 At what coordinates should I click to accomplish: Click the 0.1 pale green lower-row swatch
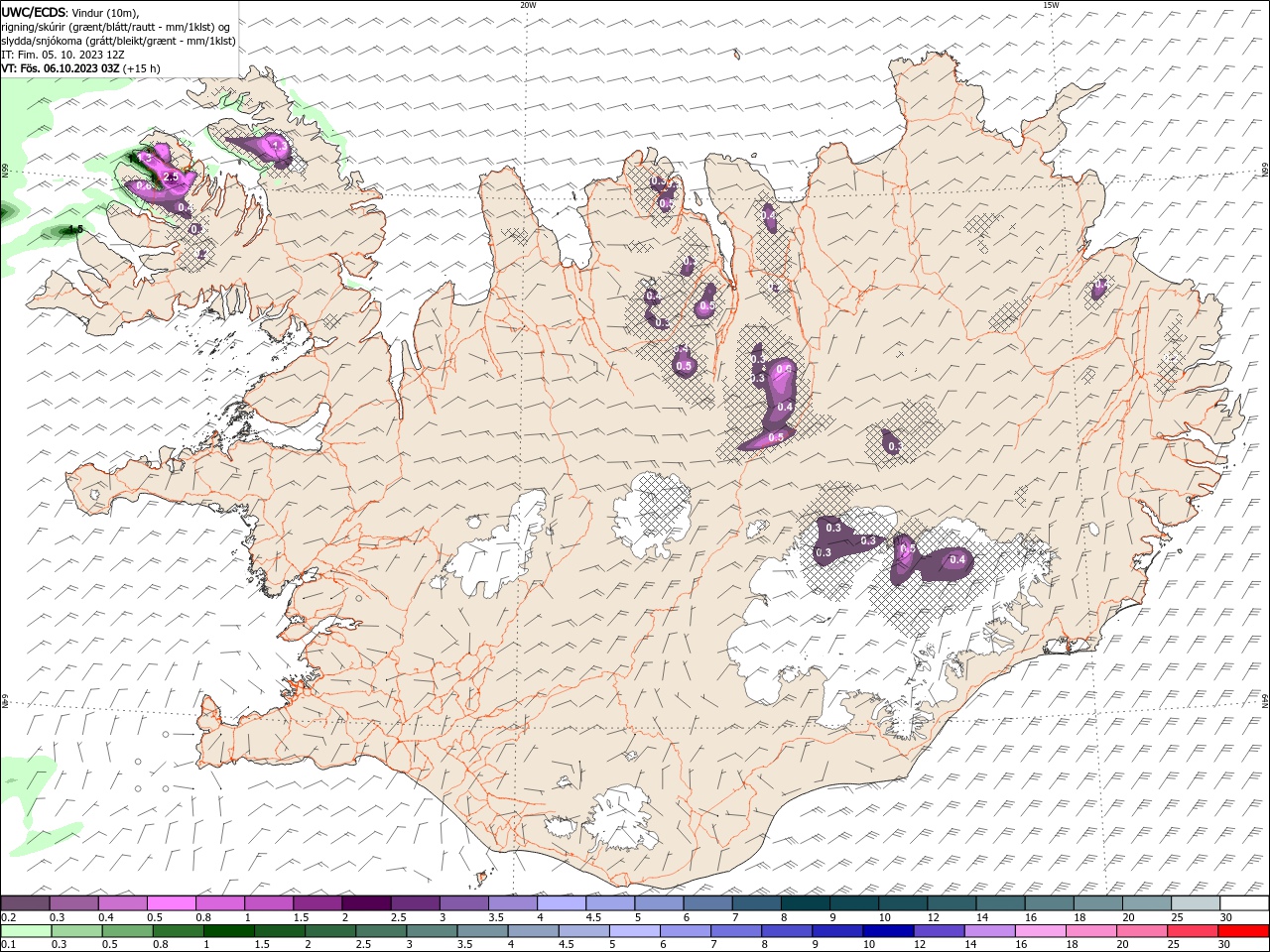click(x=25, y=931)
